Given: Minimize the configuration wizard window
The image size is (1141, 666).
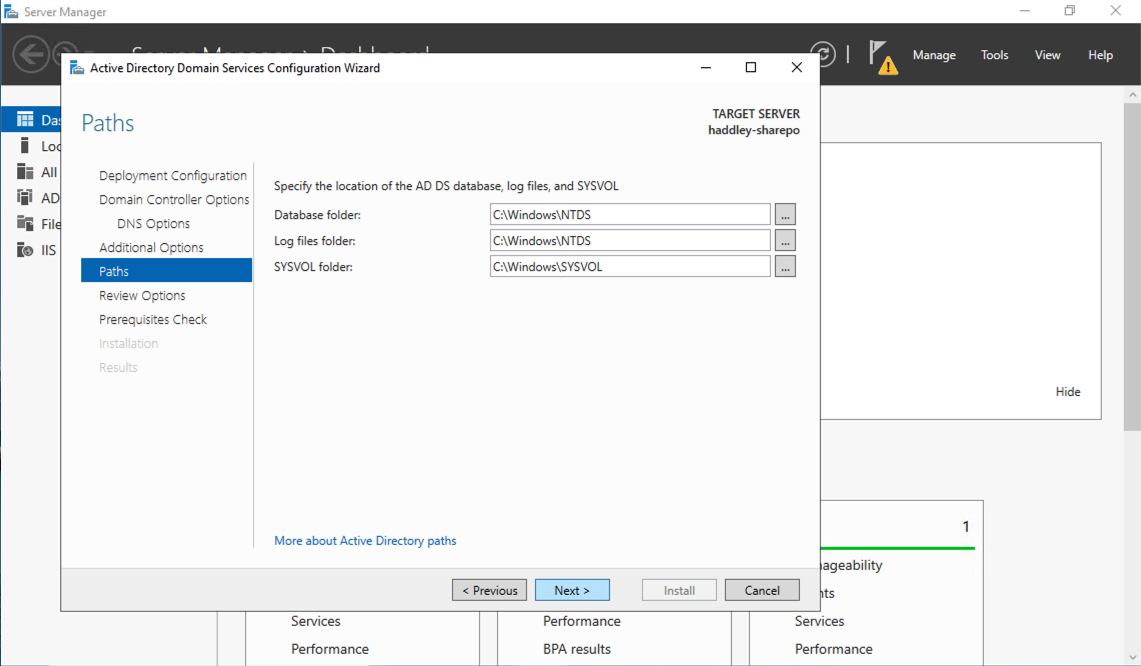Looking at the screenshot, I should (x=705, y=68).
